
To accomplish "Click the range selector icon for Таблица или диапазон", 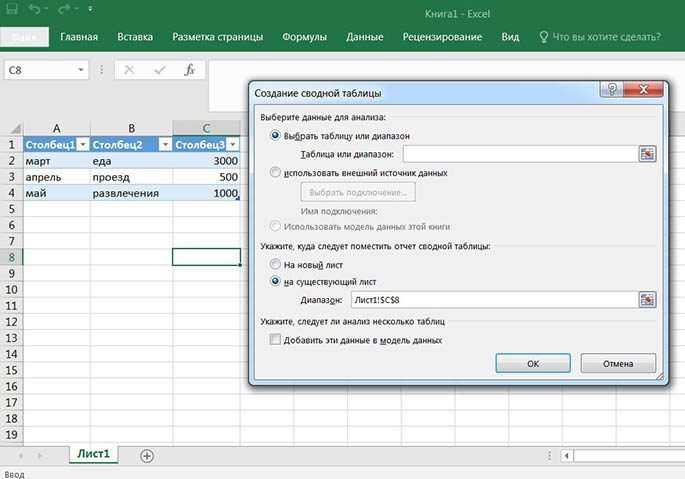I will [647, 154].
